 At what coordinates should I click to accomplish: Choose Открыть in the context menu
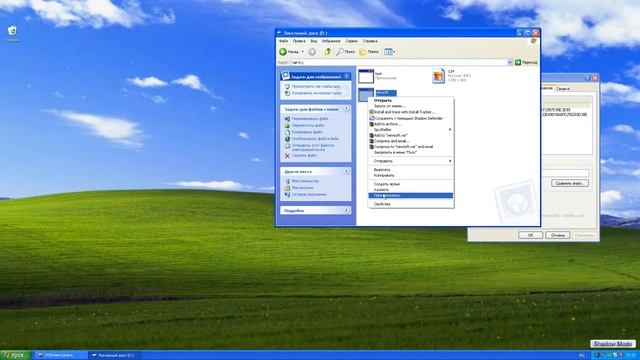tap(411, 100)
